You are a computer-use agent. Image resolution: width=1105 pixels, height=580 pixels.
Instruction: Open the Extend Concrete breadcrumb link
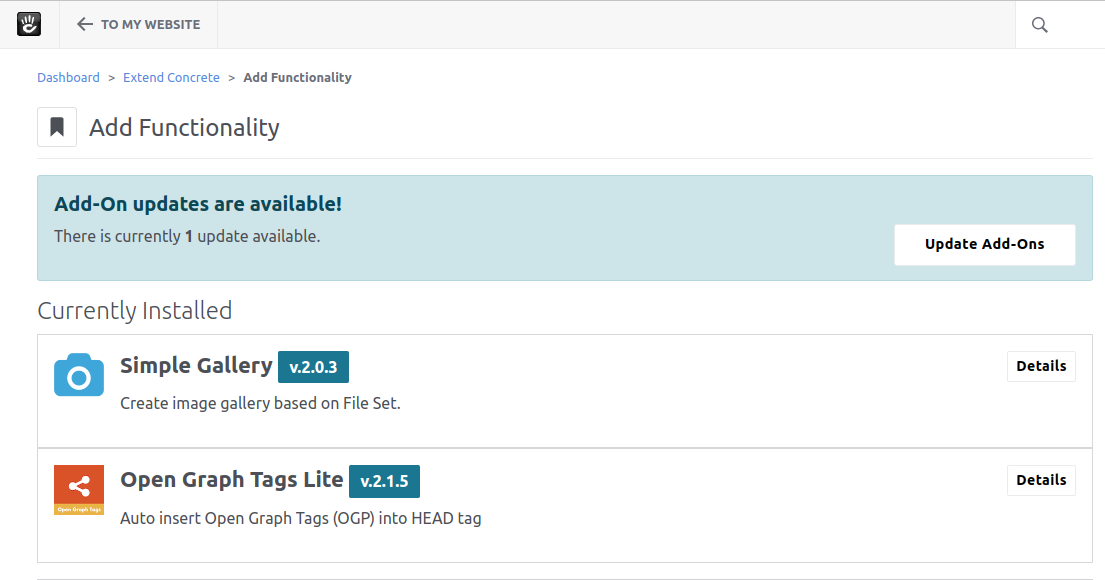[171, 77]
